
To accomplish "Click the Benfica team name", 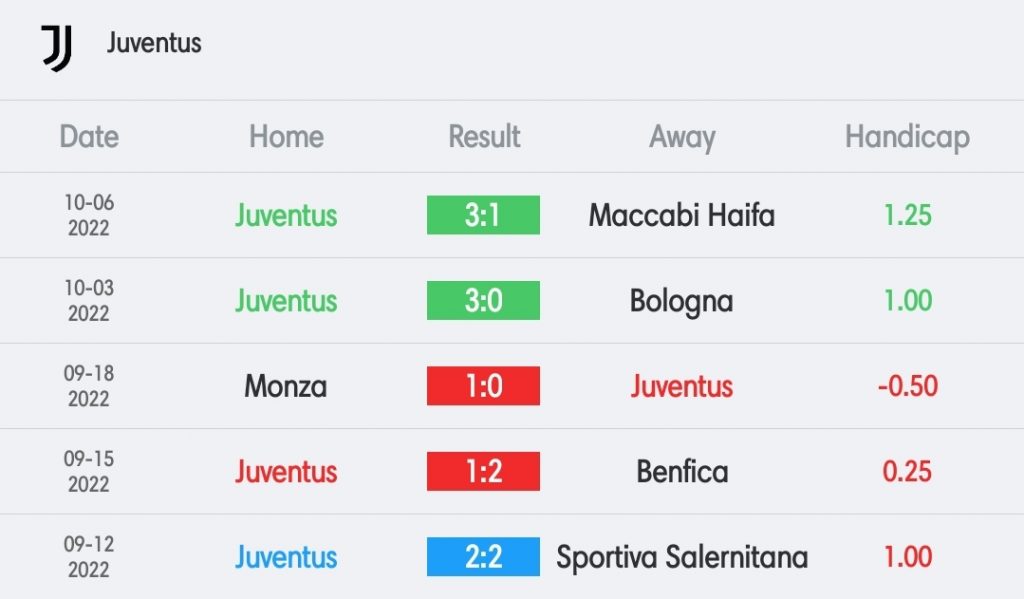I will click(682, 472).
